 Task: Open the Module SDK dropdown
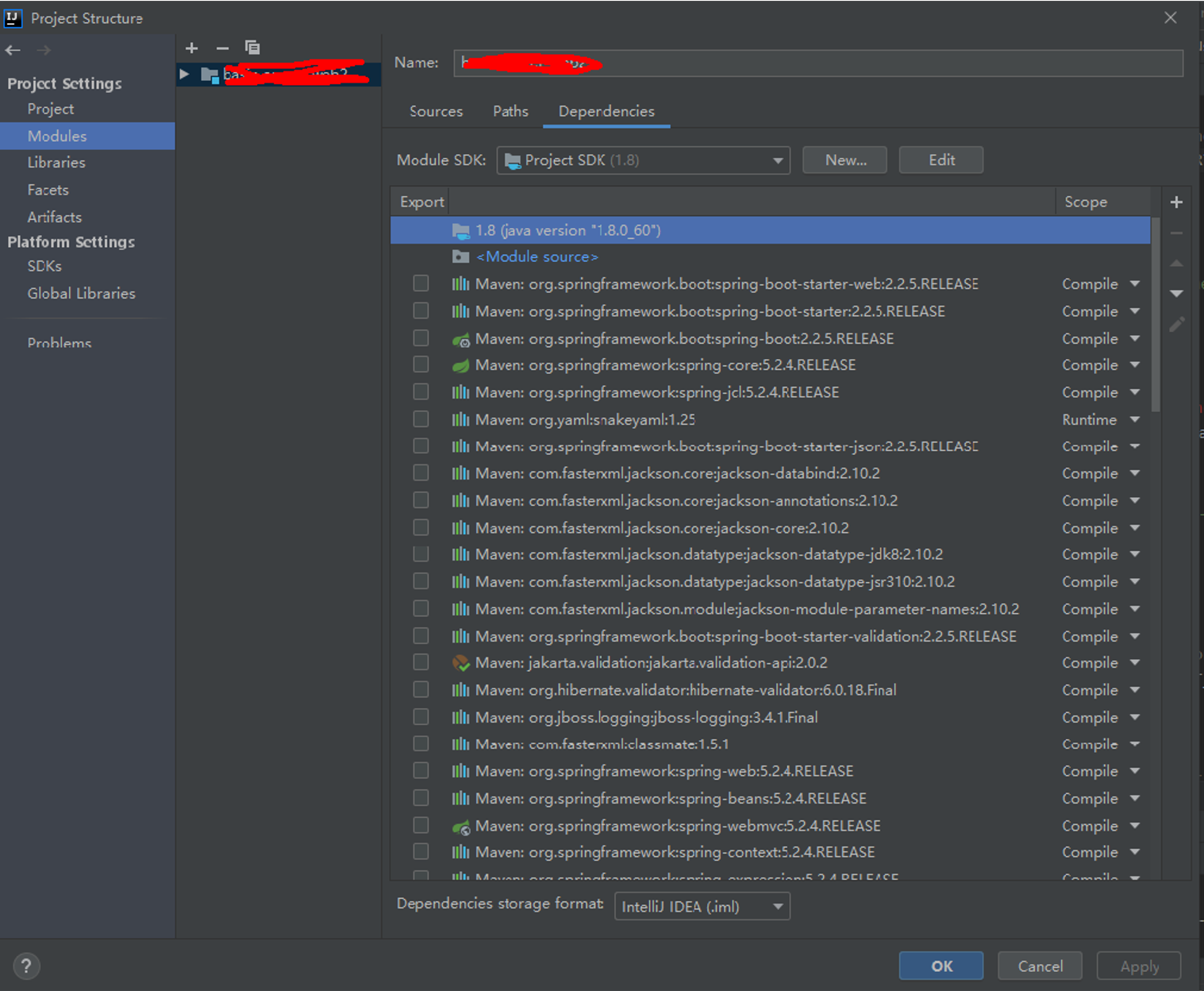643,160
